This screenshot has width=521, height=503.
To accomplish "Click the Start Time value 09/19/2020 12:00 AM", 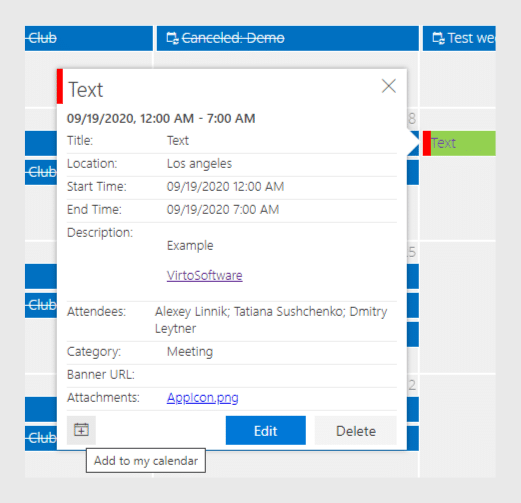I will (x=225, y=187).
